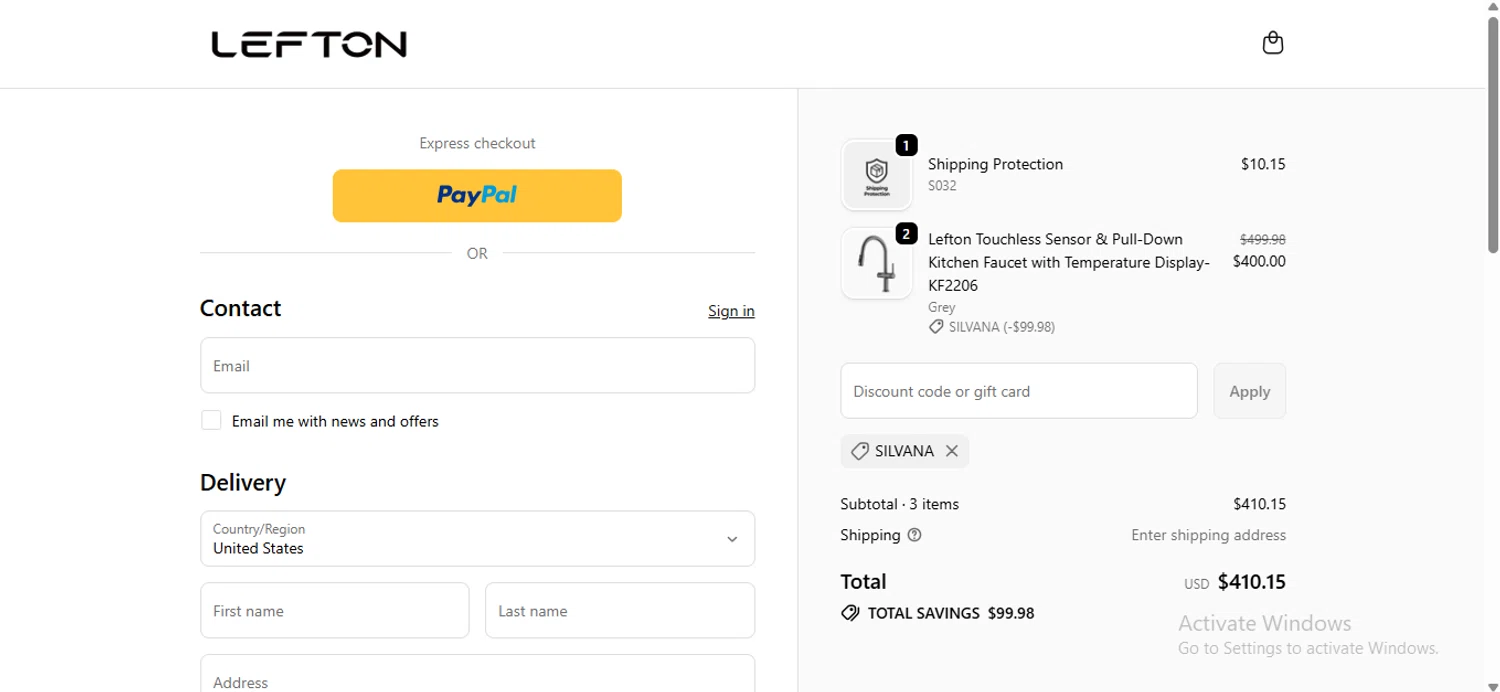The height and width of the screenshot is (692, 1500).
Task: Click the $10.15 Shipping Protection price
Action: point(1263,164)
